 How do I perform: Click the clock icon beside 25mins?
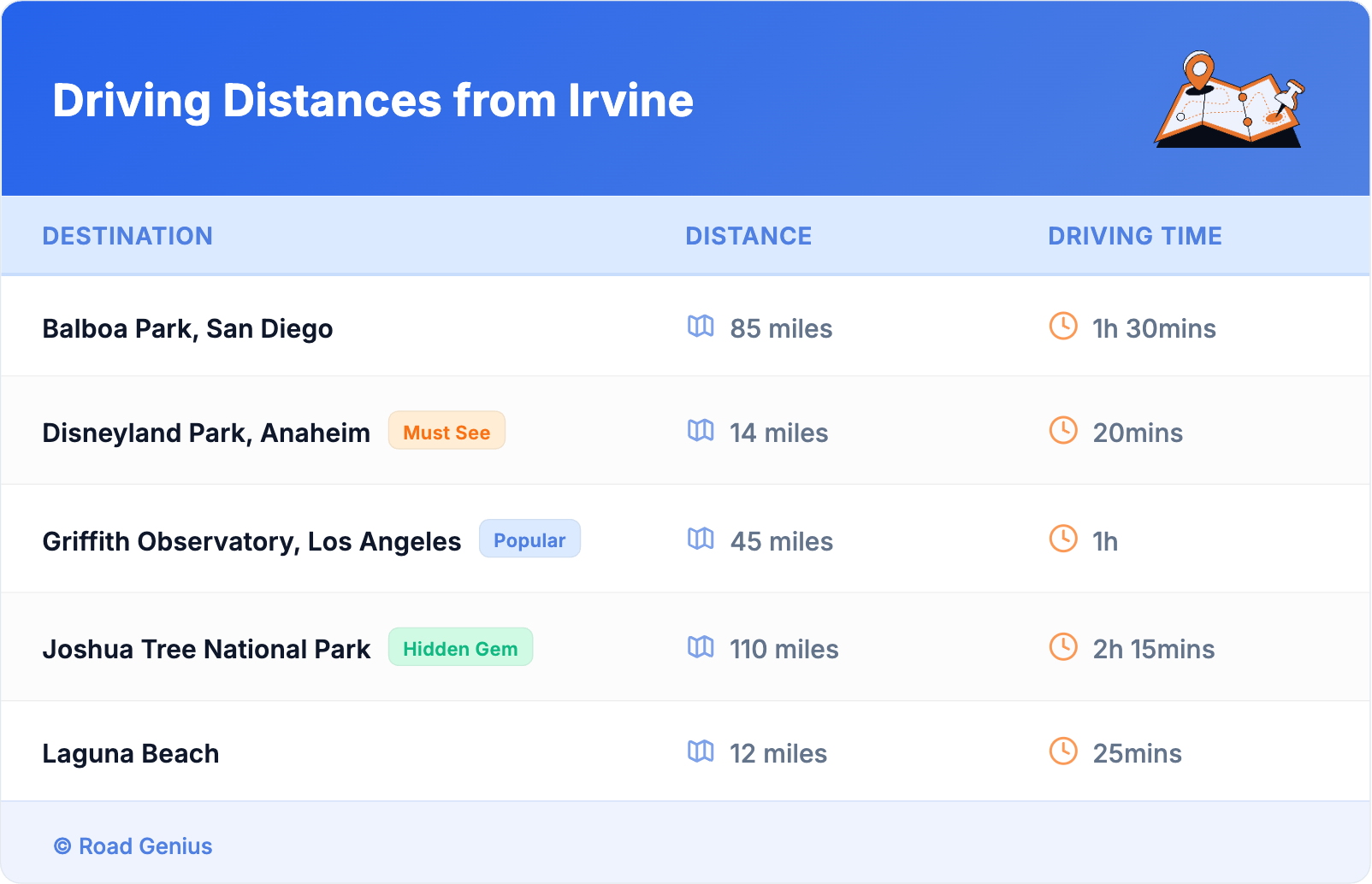point(1063,751)
